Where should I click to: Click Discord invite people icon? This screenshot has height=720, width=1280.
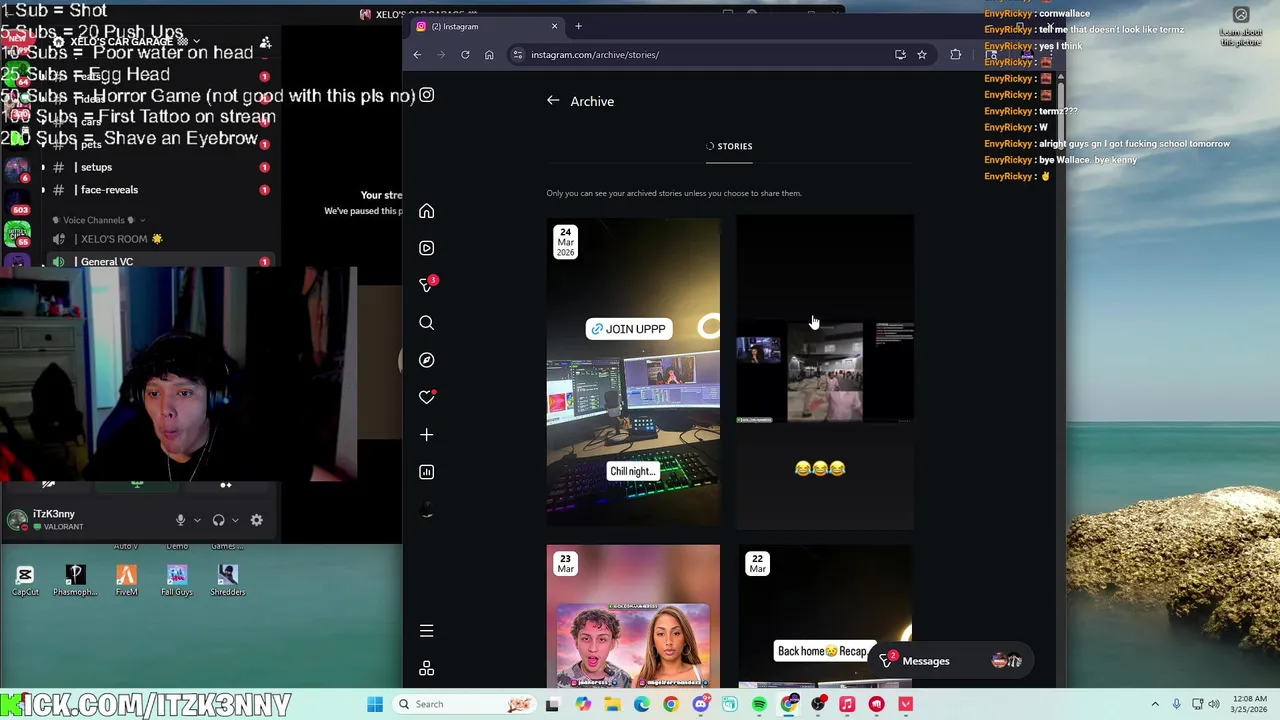point(265,43)
